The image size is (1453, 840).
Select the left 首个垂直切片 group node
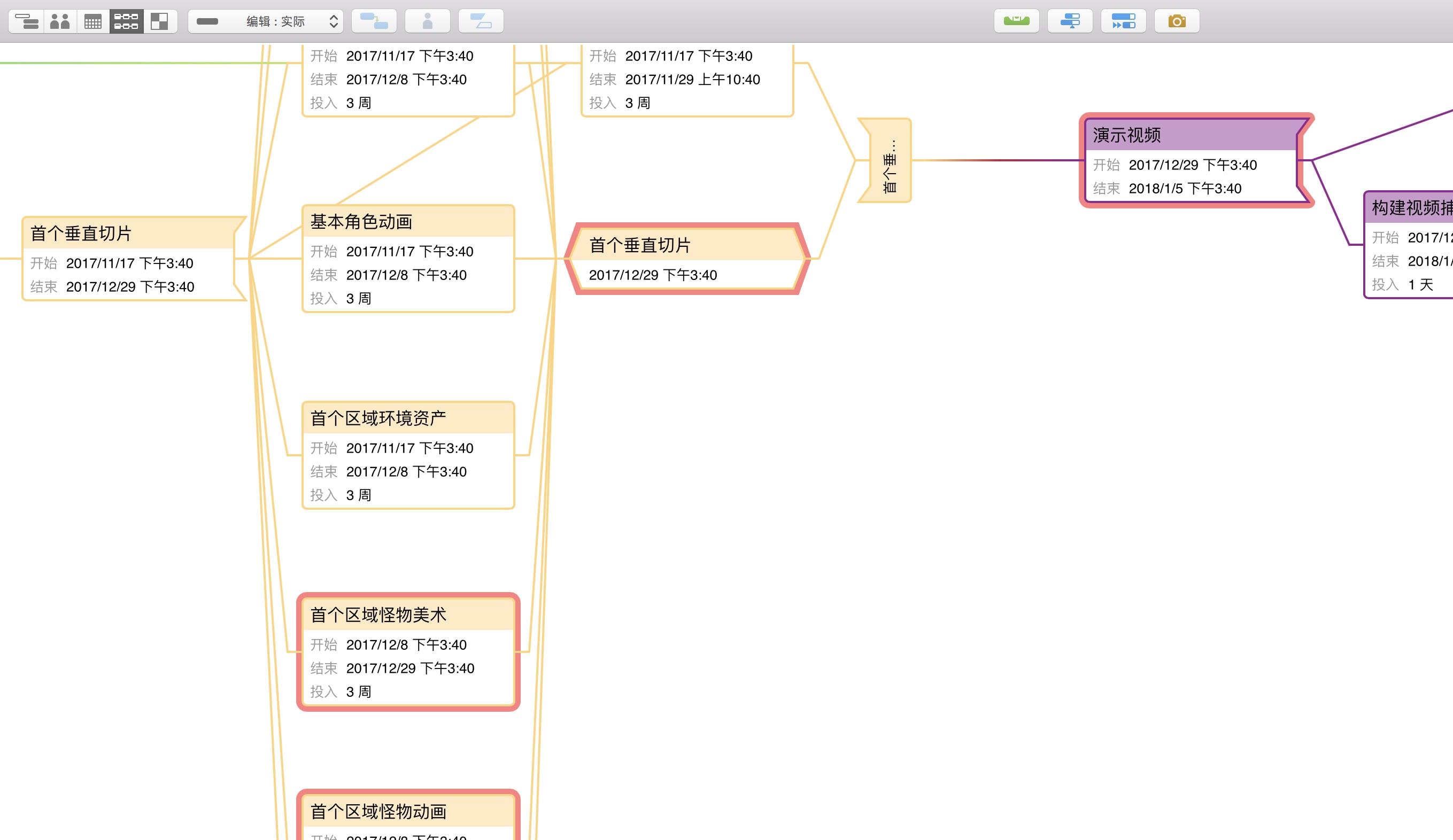click(x=134, y=258)
